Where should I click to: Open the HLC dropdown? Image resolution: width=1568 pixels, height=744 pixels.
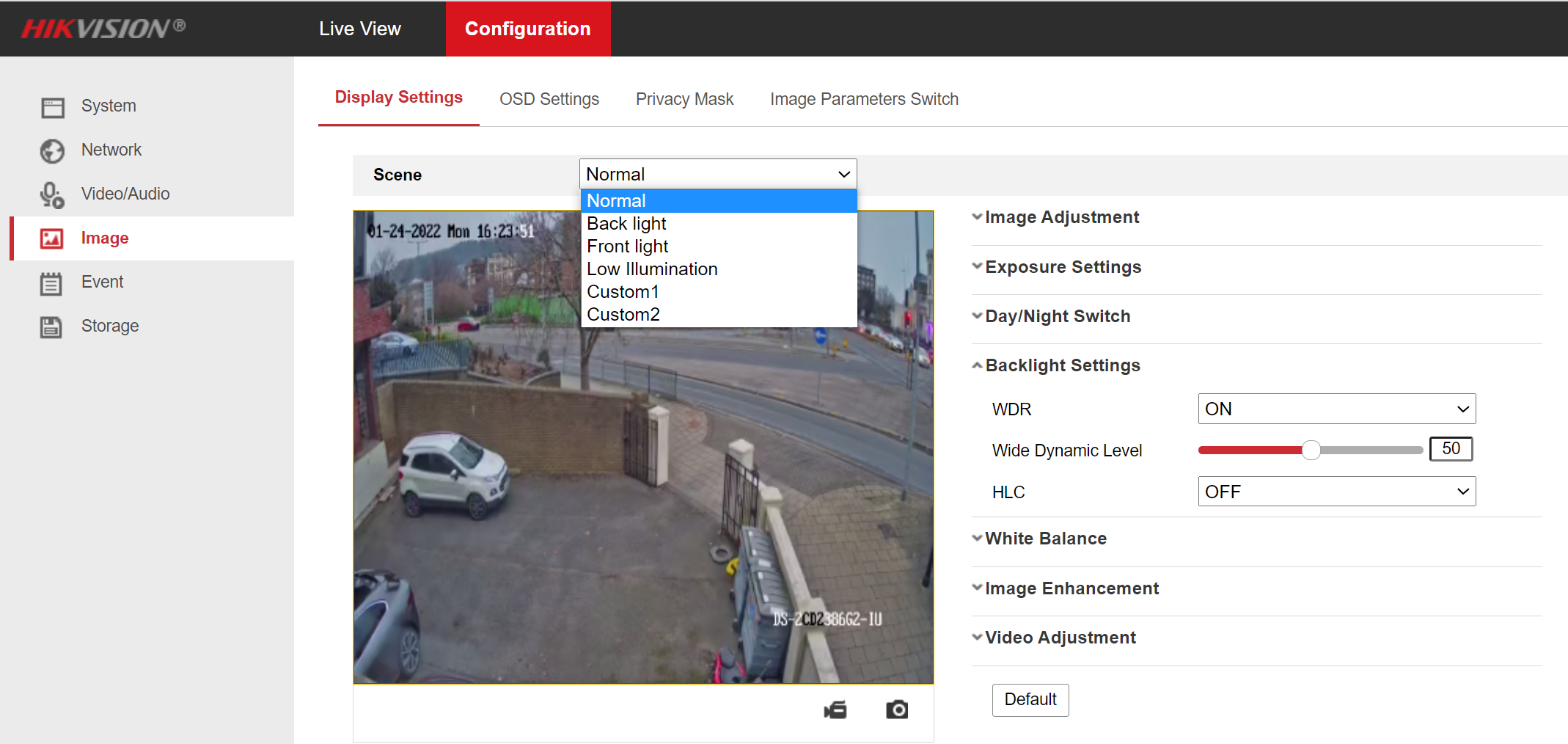click(1336, 492)
